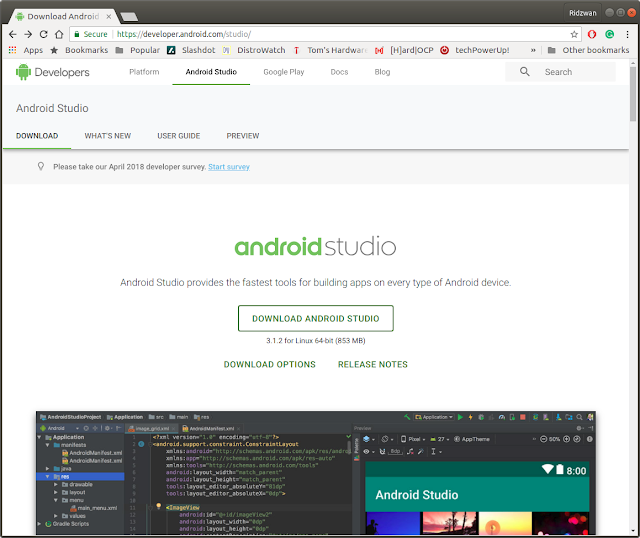Open the green Grammarly extension icon

tap(609, 34)
